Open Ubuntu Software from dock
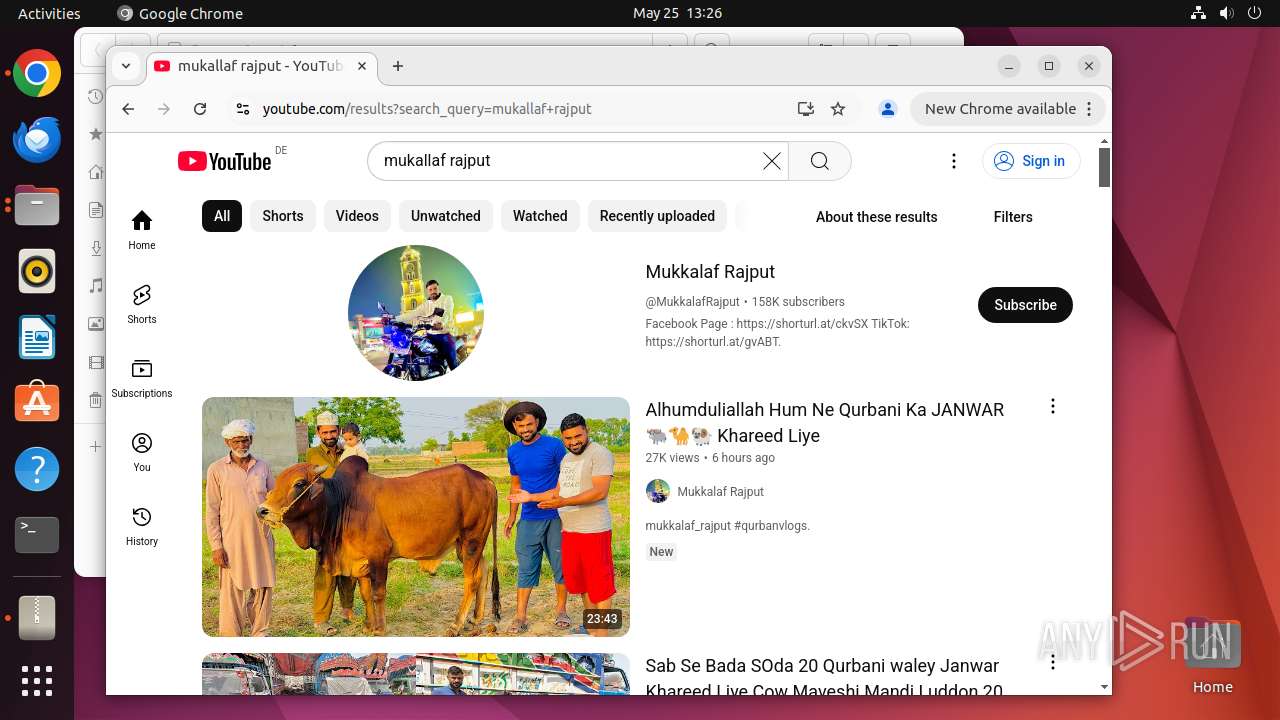 37,403
